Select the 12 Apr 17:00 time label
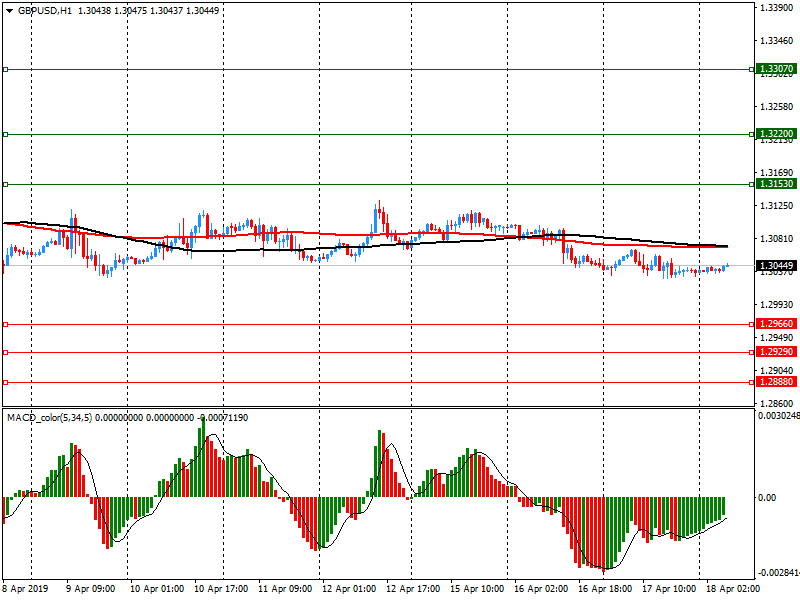The image size is (800, 600). tap(415, 589)
